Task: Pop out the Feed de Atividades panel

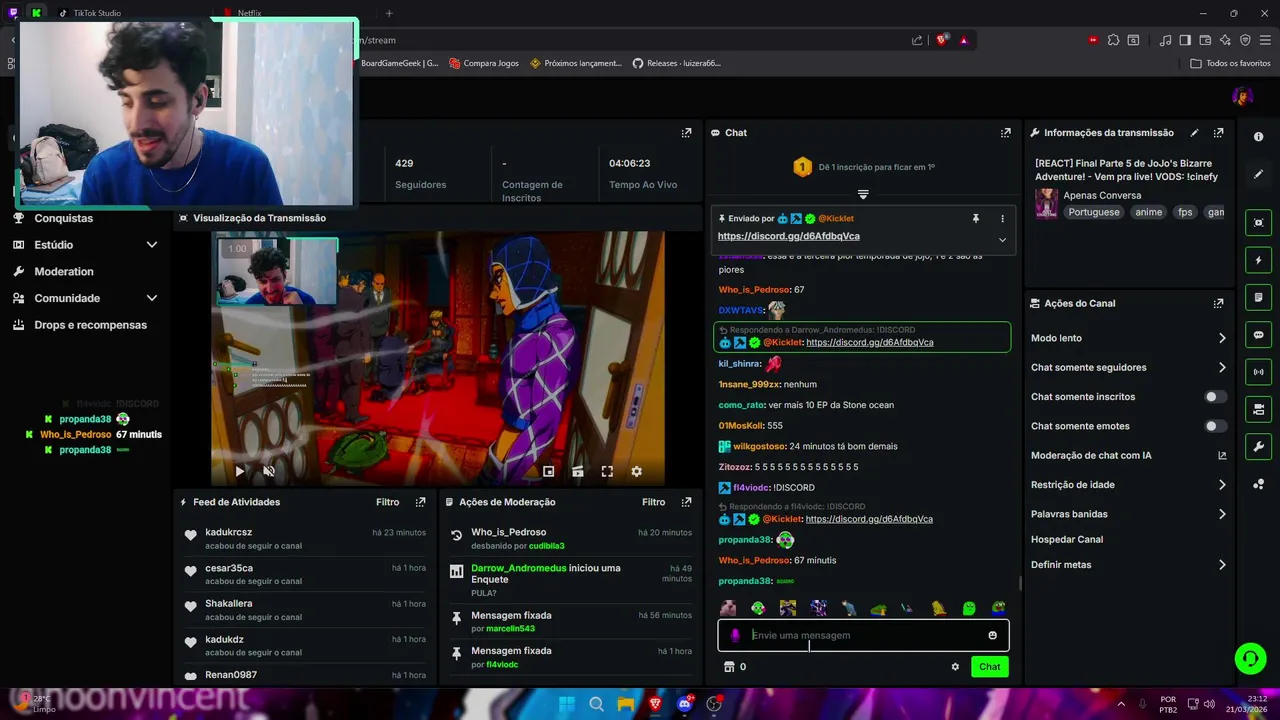Action: [420, 502]
